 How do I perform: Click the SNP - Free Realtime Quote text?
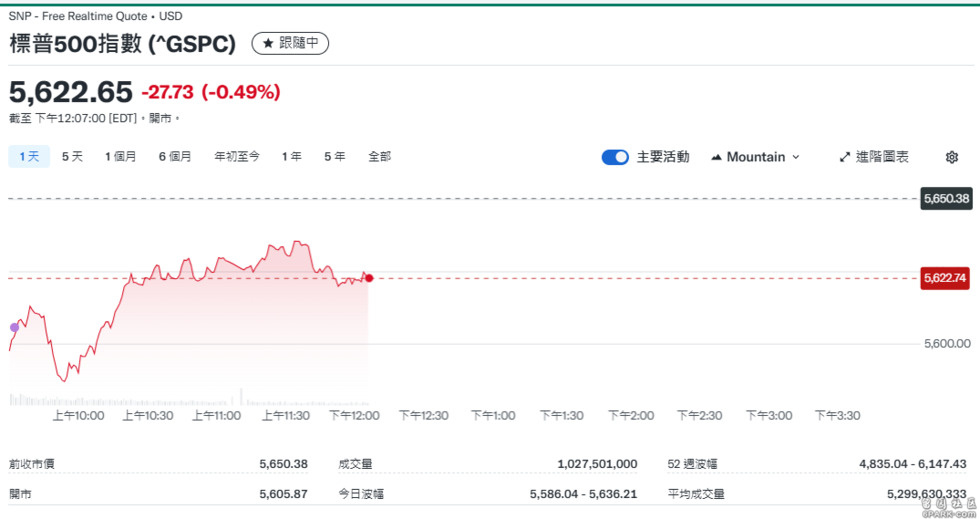[x=78, y=16]
